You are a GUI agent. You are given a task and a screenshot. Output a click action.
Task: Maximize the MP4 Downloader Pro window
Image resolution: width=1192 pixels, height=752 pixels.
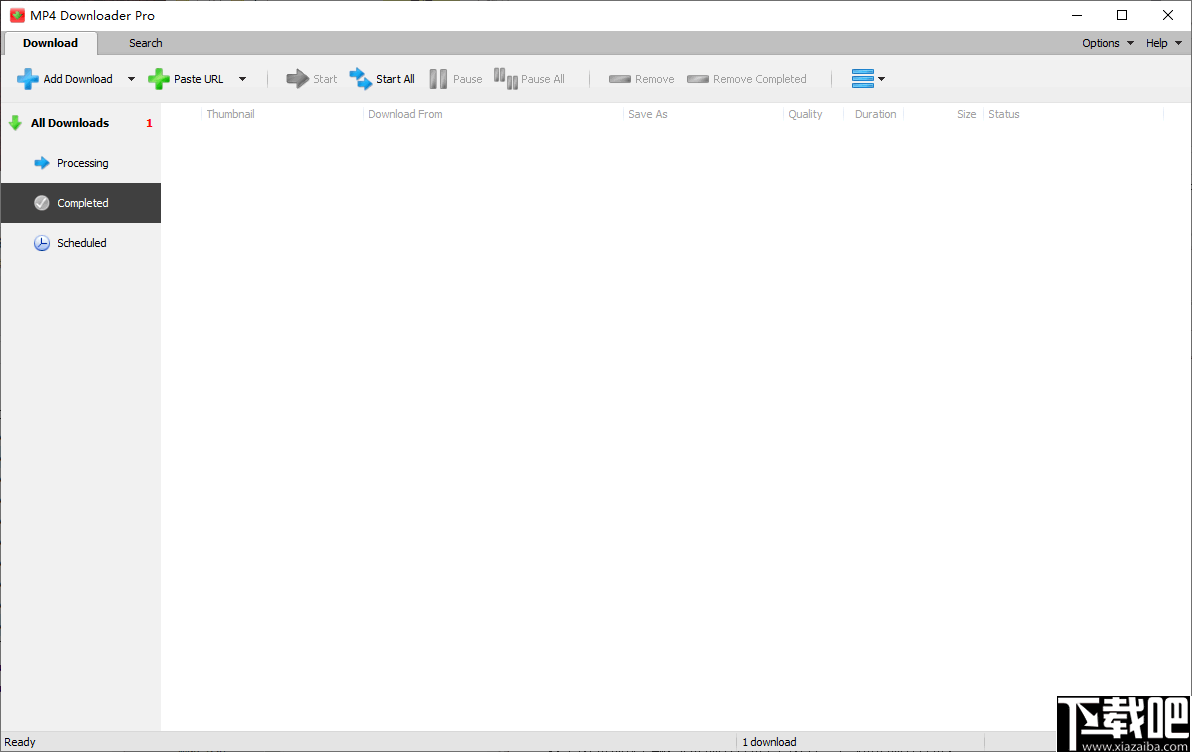(x=1122, y=15)
